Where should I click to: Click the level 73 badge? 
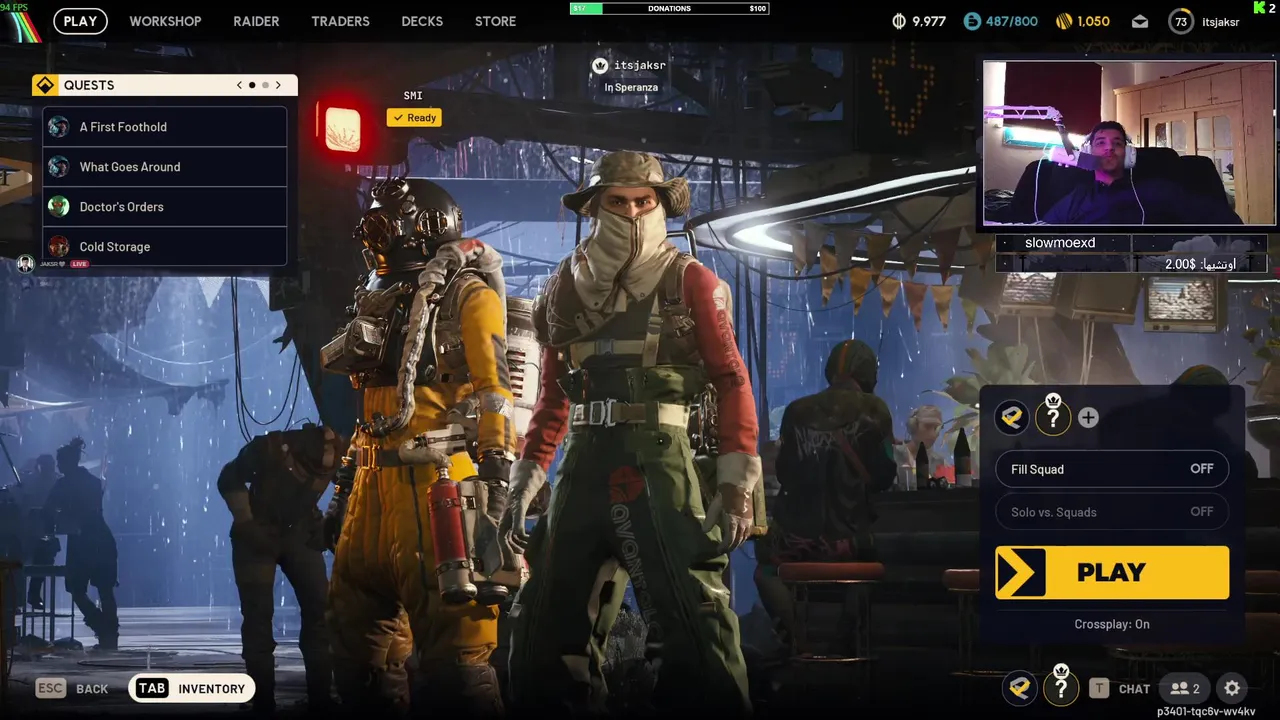point(1181,21)
